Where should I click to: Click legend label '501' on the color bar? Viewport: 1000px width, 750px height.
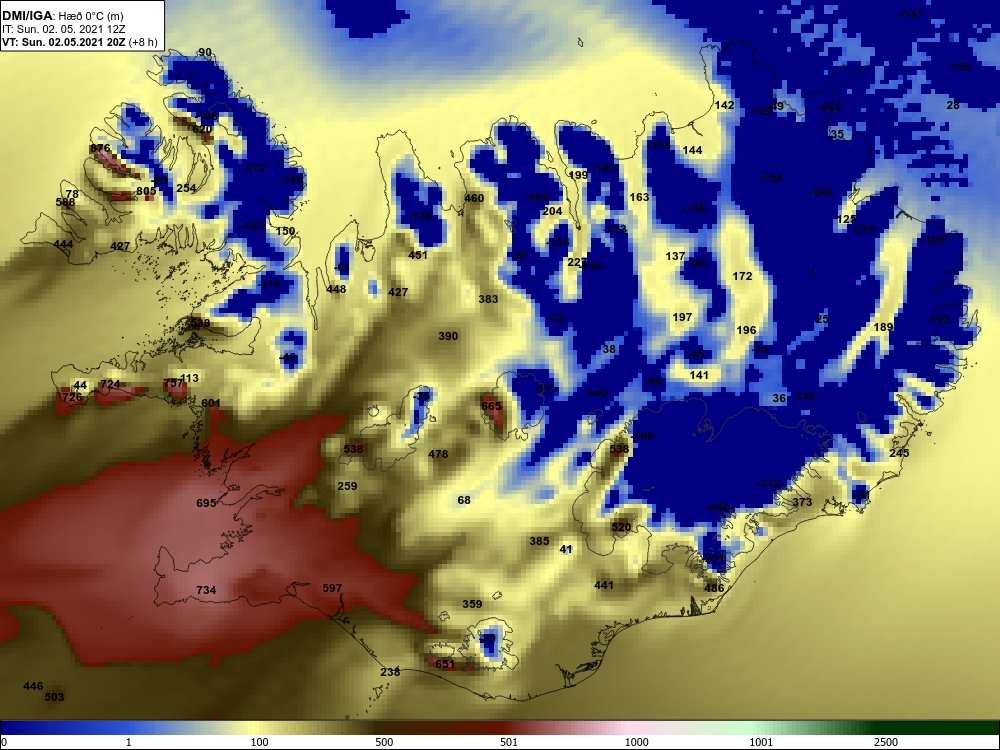[509, 742]
